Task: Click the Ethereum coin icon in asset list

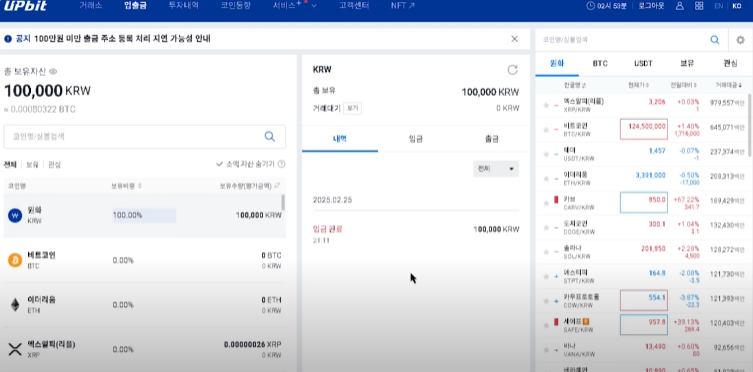Action: [15, 305]
